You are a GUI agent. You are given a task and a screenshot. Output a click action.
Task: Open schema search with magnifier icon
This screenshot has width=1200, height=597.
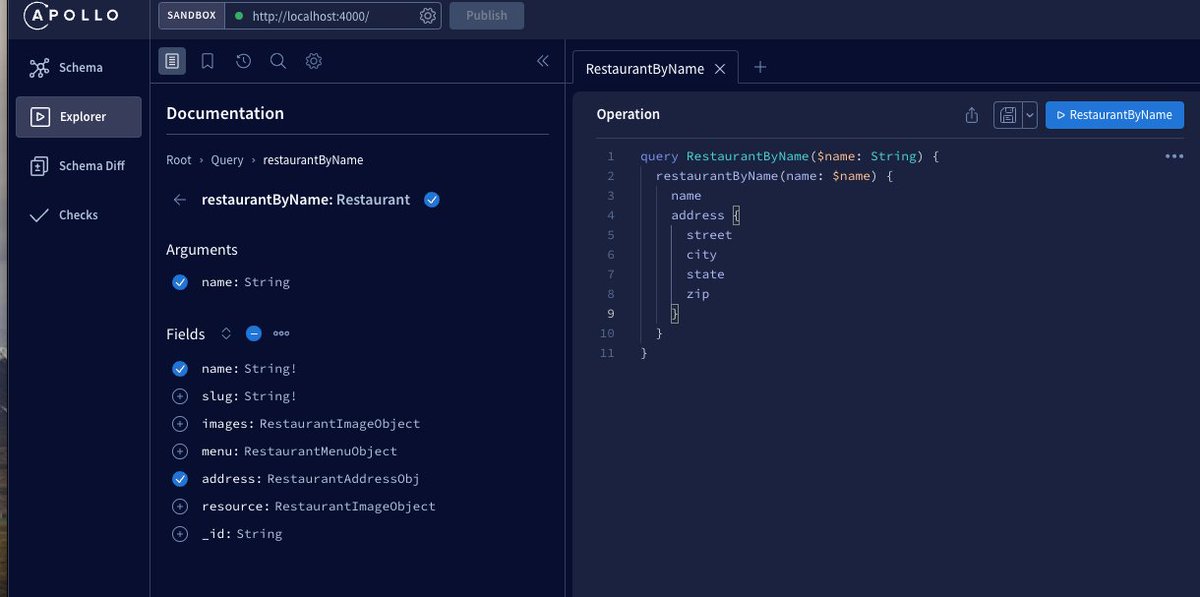278,60
